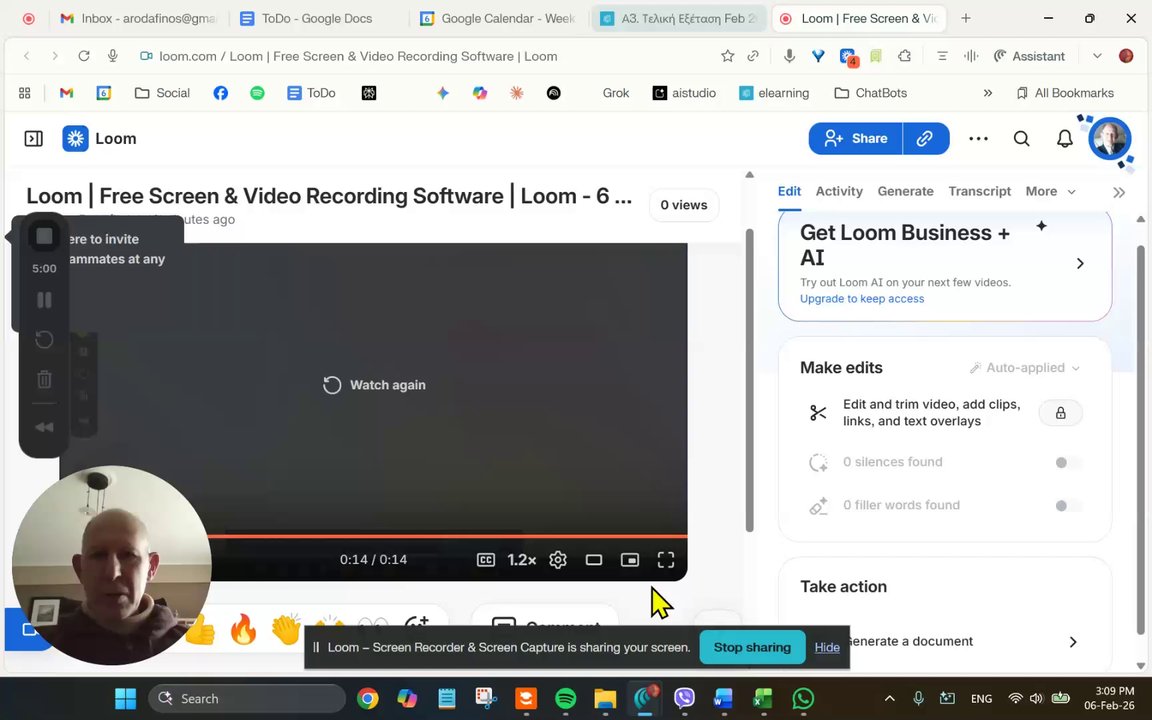This screenshot has width=1152, height=720.
Task: Click the Share button
Action: click(x=856, y=138)
